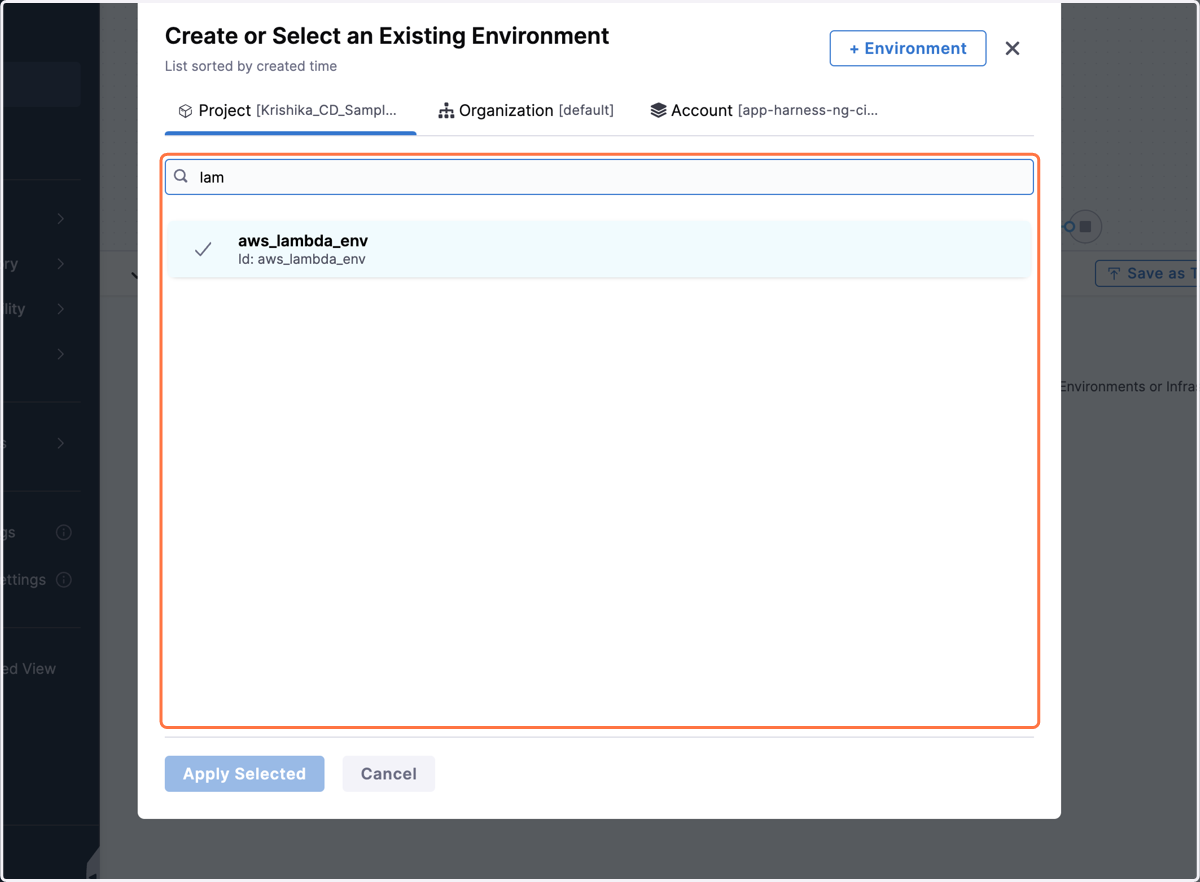Click 'List sorted by created time' subtitle

pyautogui.click(x=251, y=66)
